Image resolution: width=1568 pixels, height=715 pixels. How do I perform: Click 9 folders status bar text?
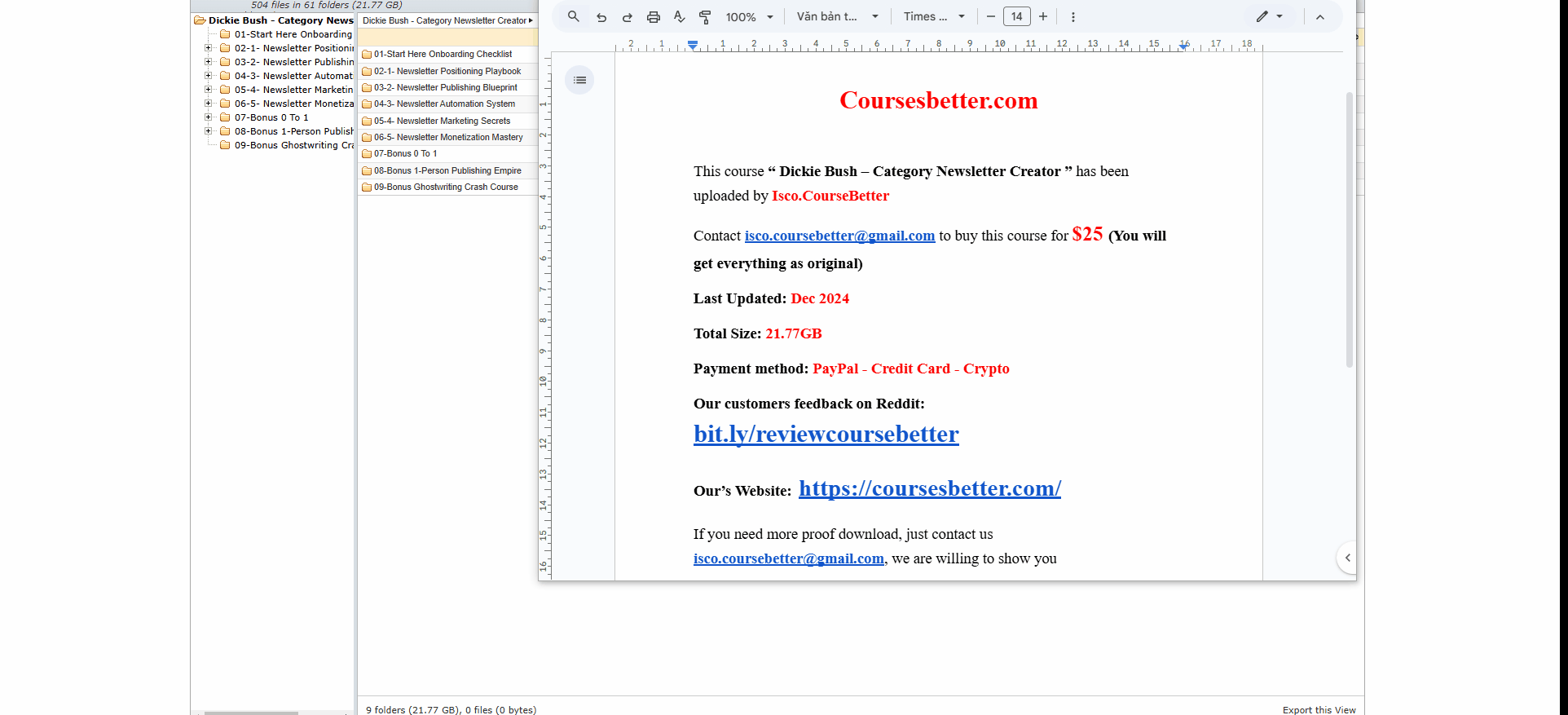tap(451, 709)
